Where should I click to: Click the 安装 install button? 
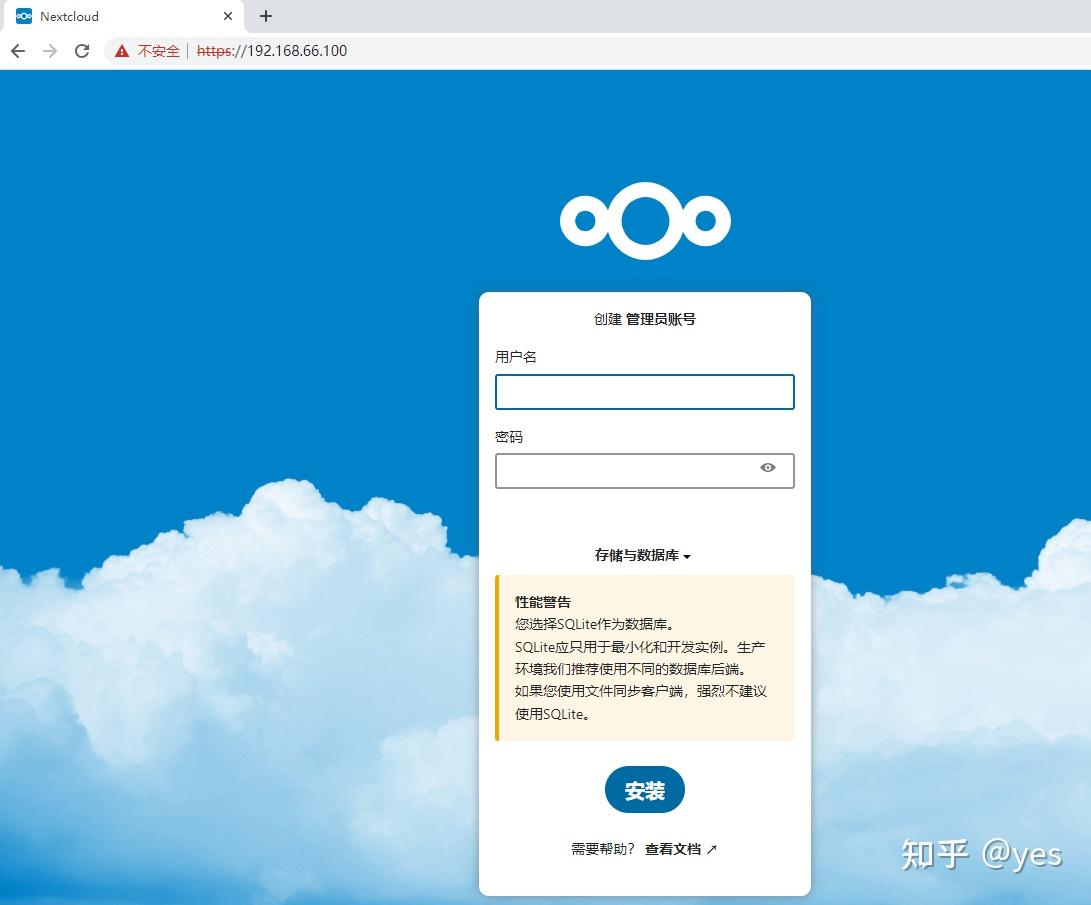tap(644, 790)
